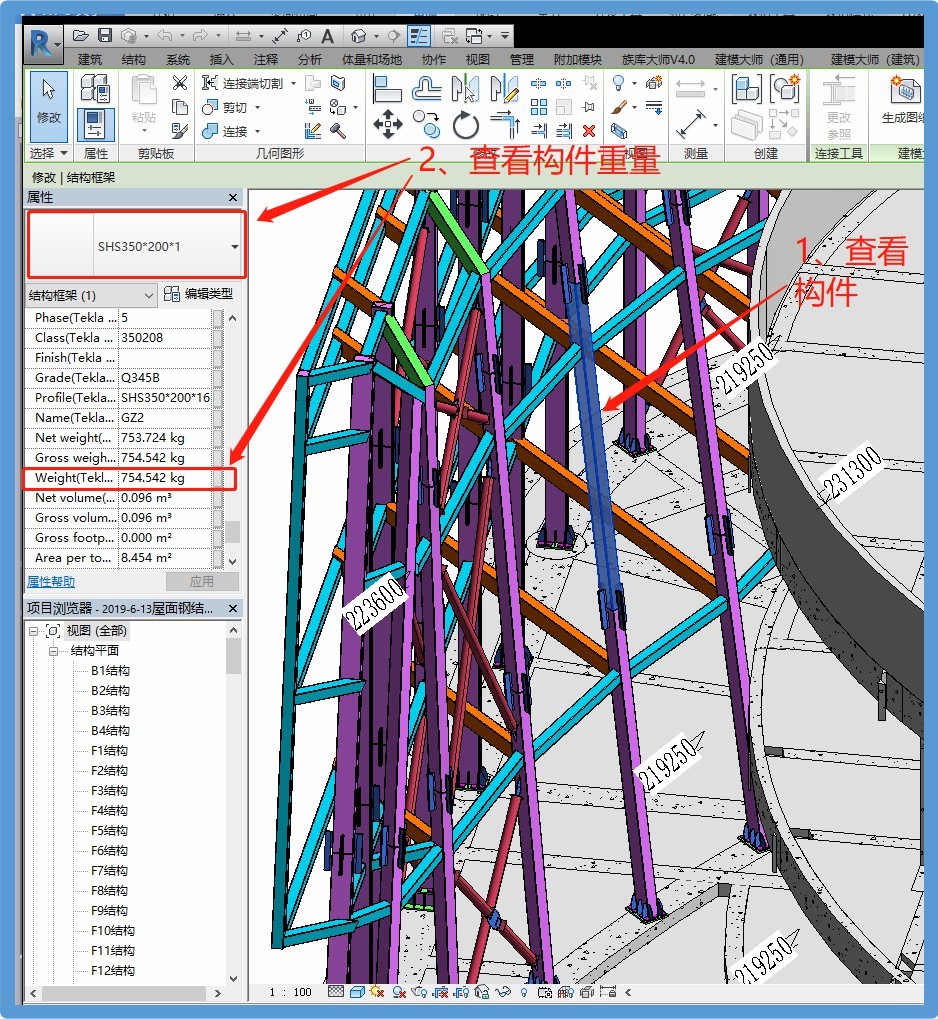Open the default 3D view house icon
The image size is (938, 1019).
(358, 36)
